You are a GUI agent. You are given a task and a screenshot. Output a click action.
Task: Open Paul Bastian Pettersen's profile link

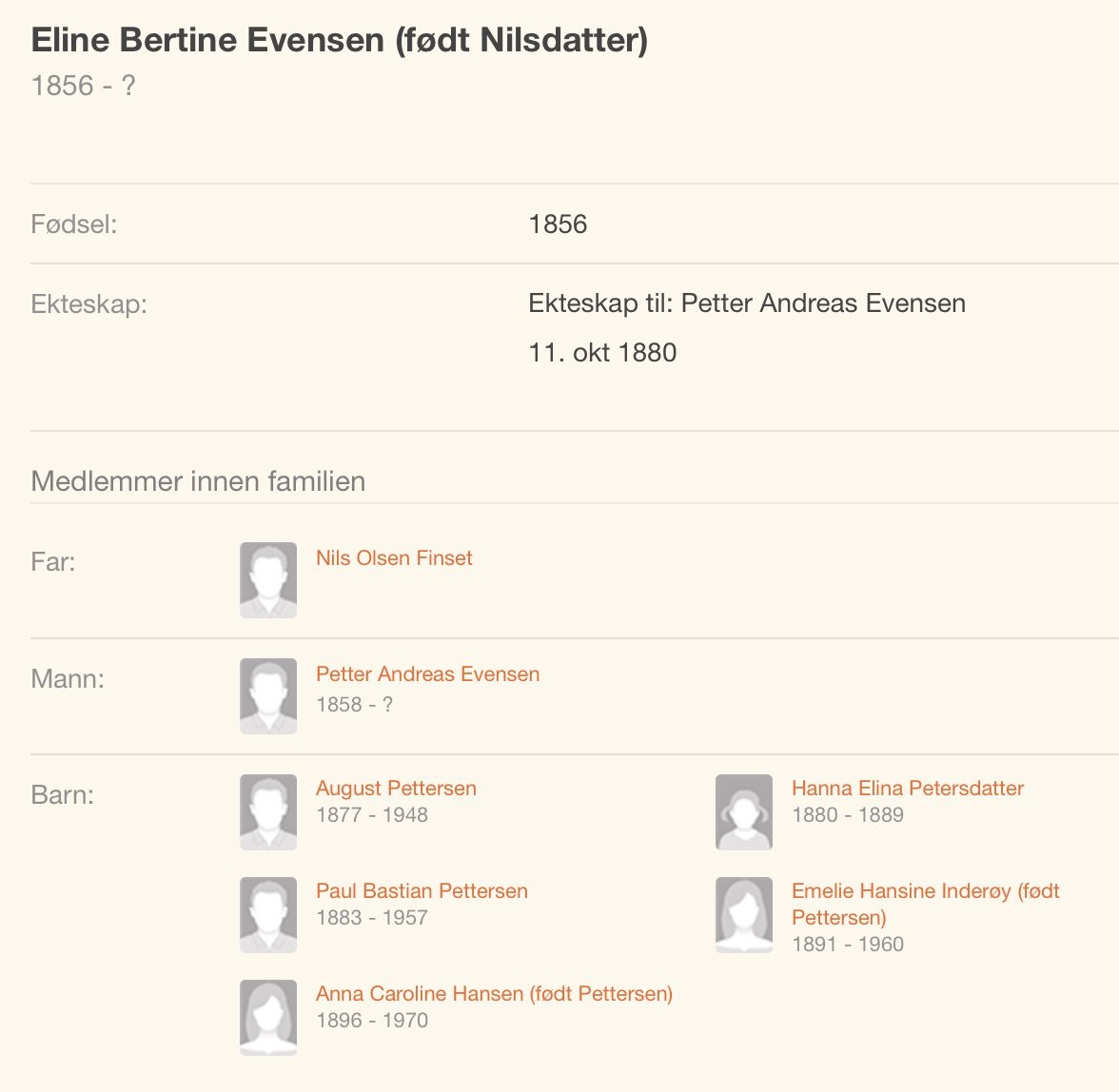click(422, 891)
